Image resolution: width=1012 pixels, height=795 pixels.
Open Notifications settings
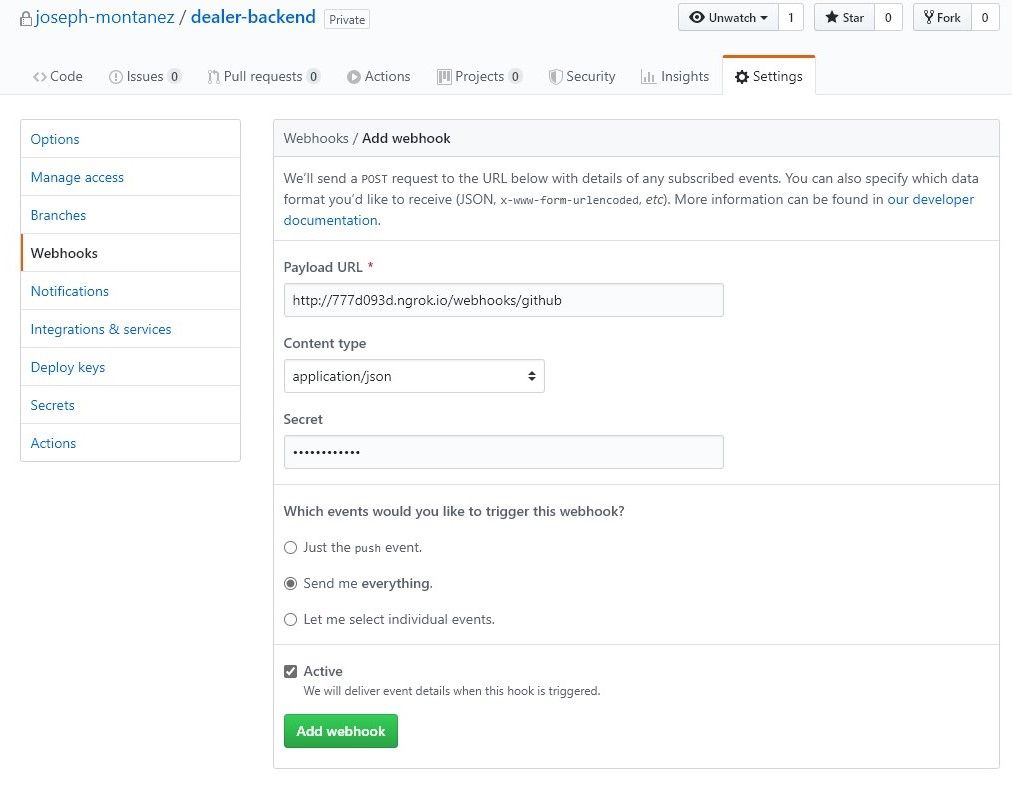(x=130, y=292)
